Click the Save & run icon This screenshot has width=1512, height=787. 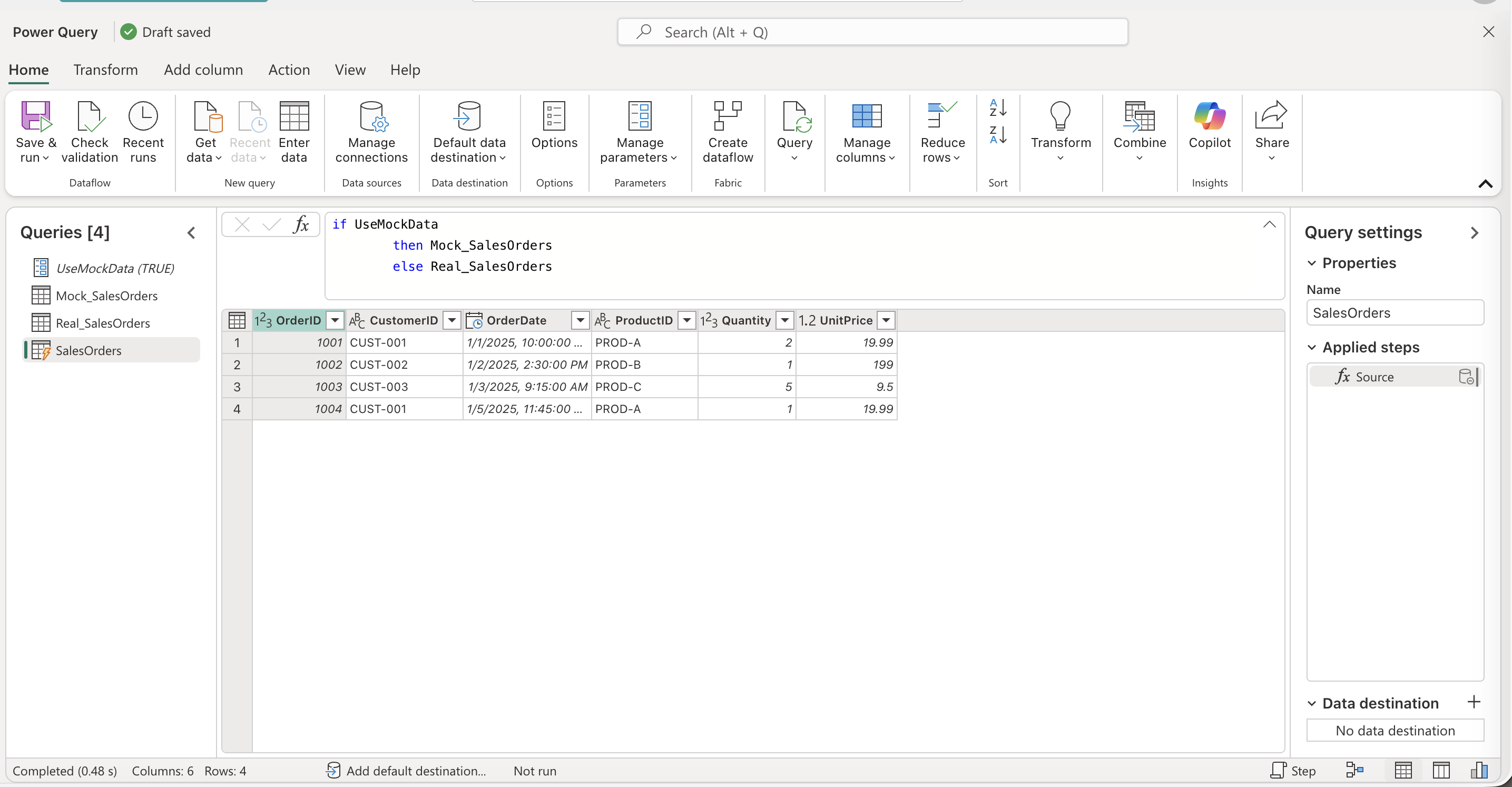coord(36,115)
